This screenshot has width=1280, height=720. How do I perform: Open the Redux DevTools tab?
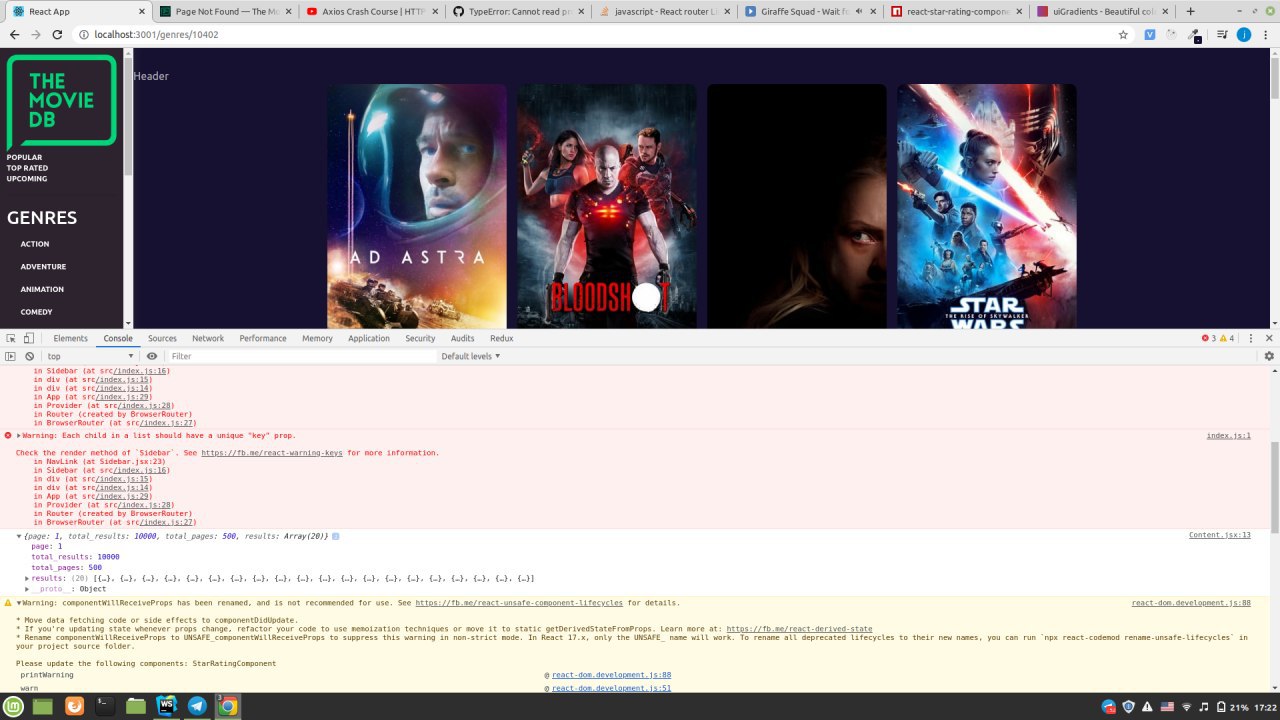tap(501, 338)
